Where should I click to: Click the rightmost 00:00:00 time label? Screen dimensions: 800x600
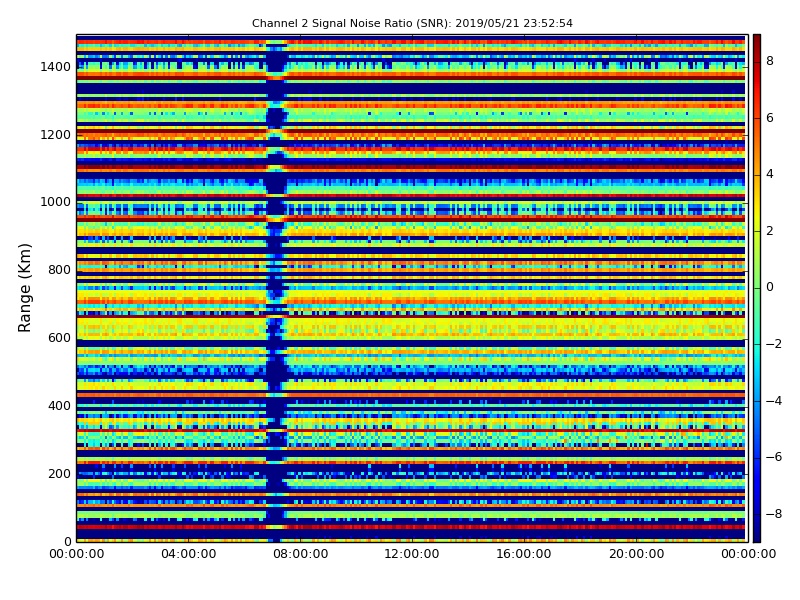(748, 554)
